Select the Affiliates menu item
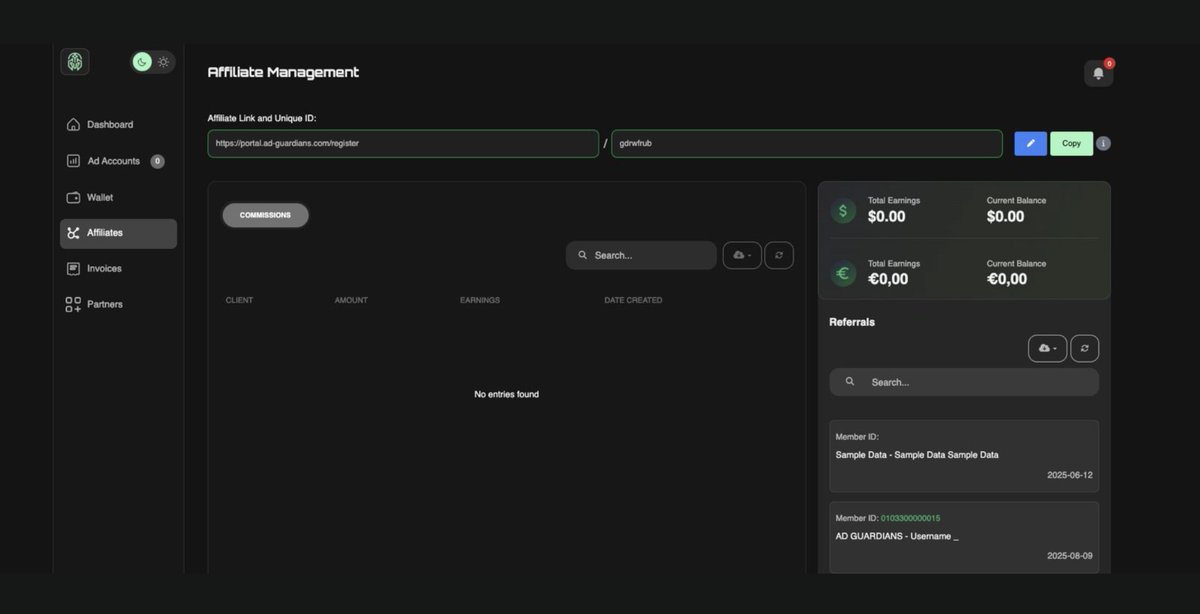The height and width of the screenshot is (614, 1200). (x=118, y=233)
